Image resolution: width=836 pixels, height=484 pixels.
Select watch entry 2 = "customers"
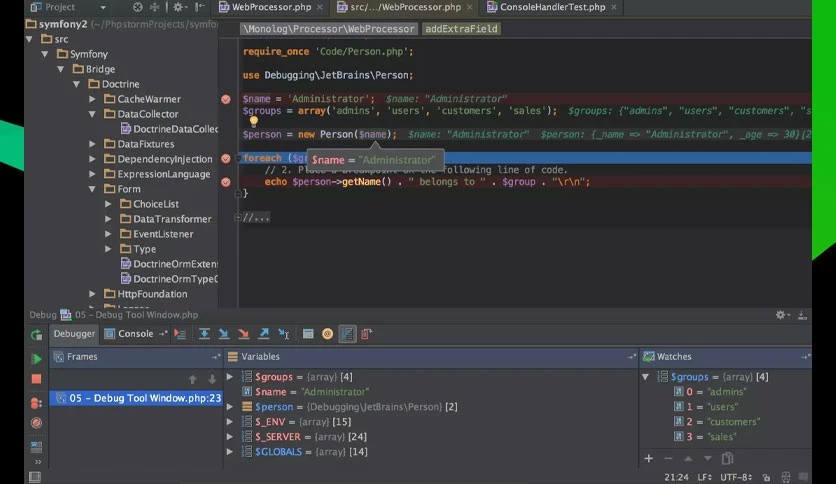(718, 422)
